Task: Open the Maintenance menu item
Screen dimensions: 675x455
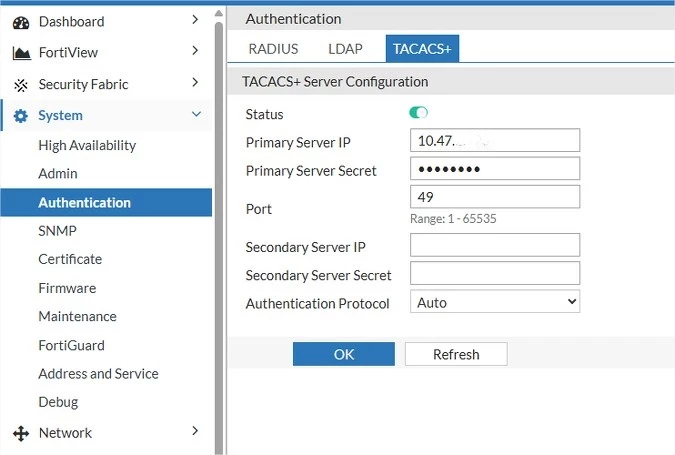Action: tap(77, 316)
